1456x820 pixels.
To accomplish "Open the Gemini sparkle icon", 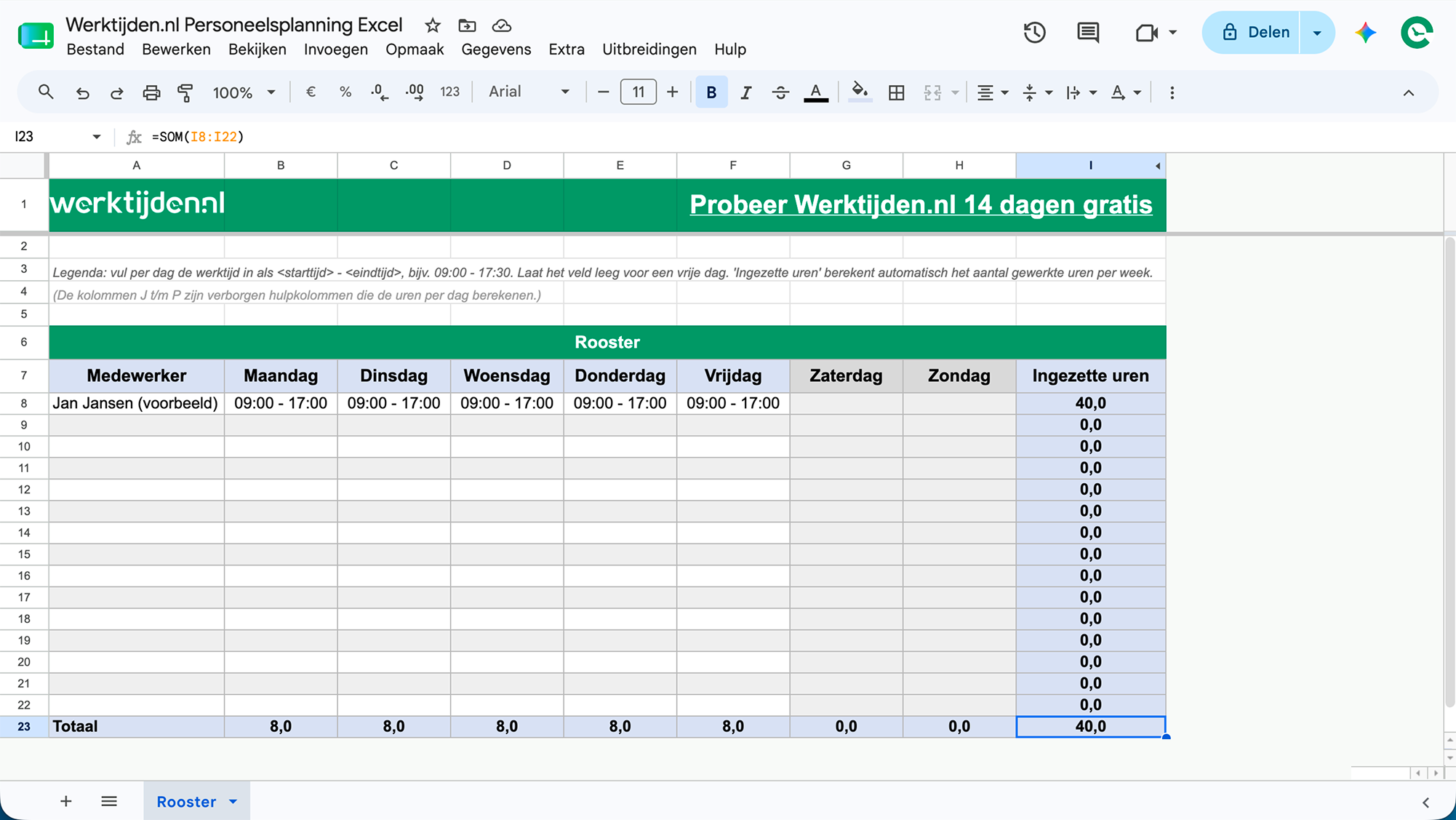I will coord(1365,33).
